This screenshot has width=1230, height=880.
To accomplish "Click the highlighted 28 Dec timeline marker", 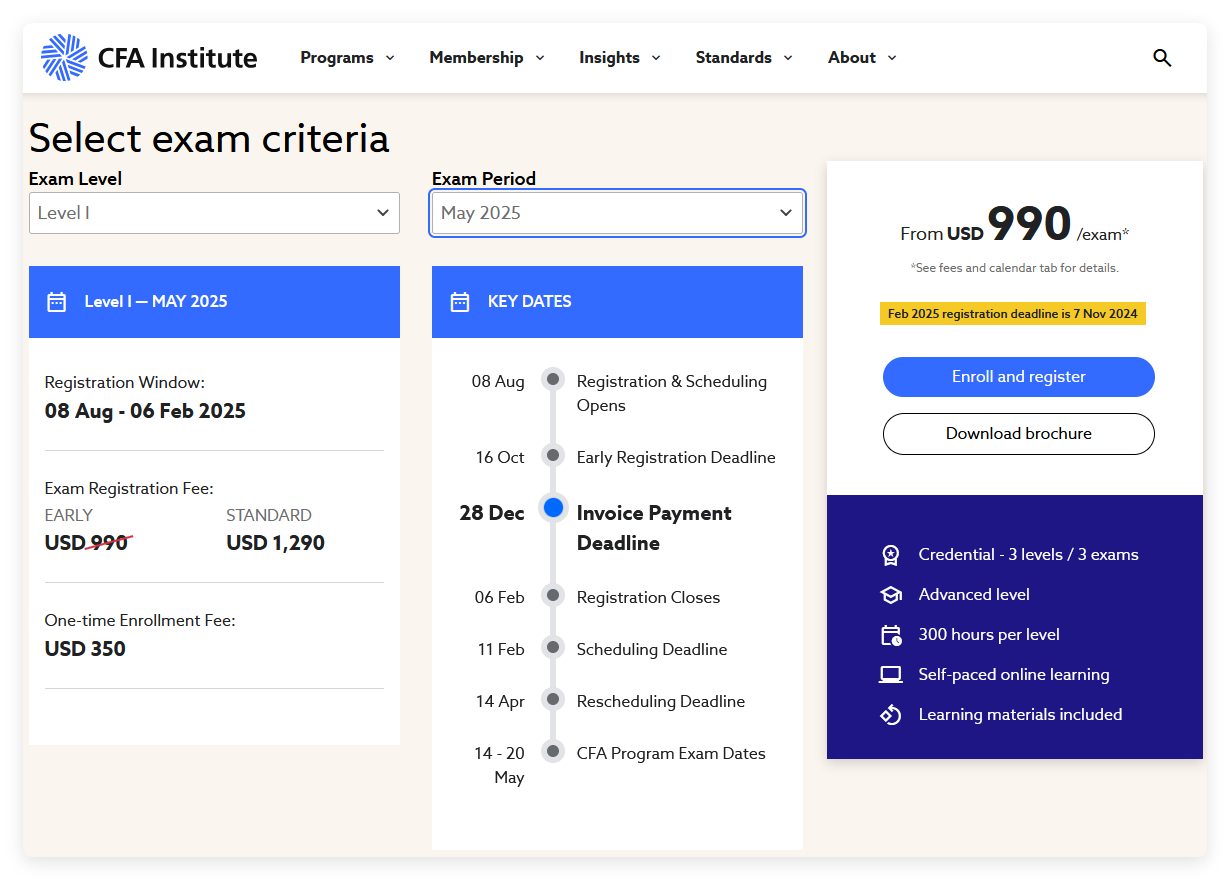I will pos(553,508).
